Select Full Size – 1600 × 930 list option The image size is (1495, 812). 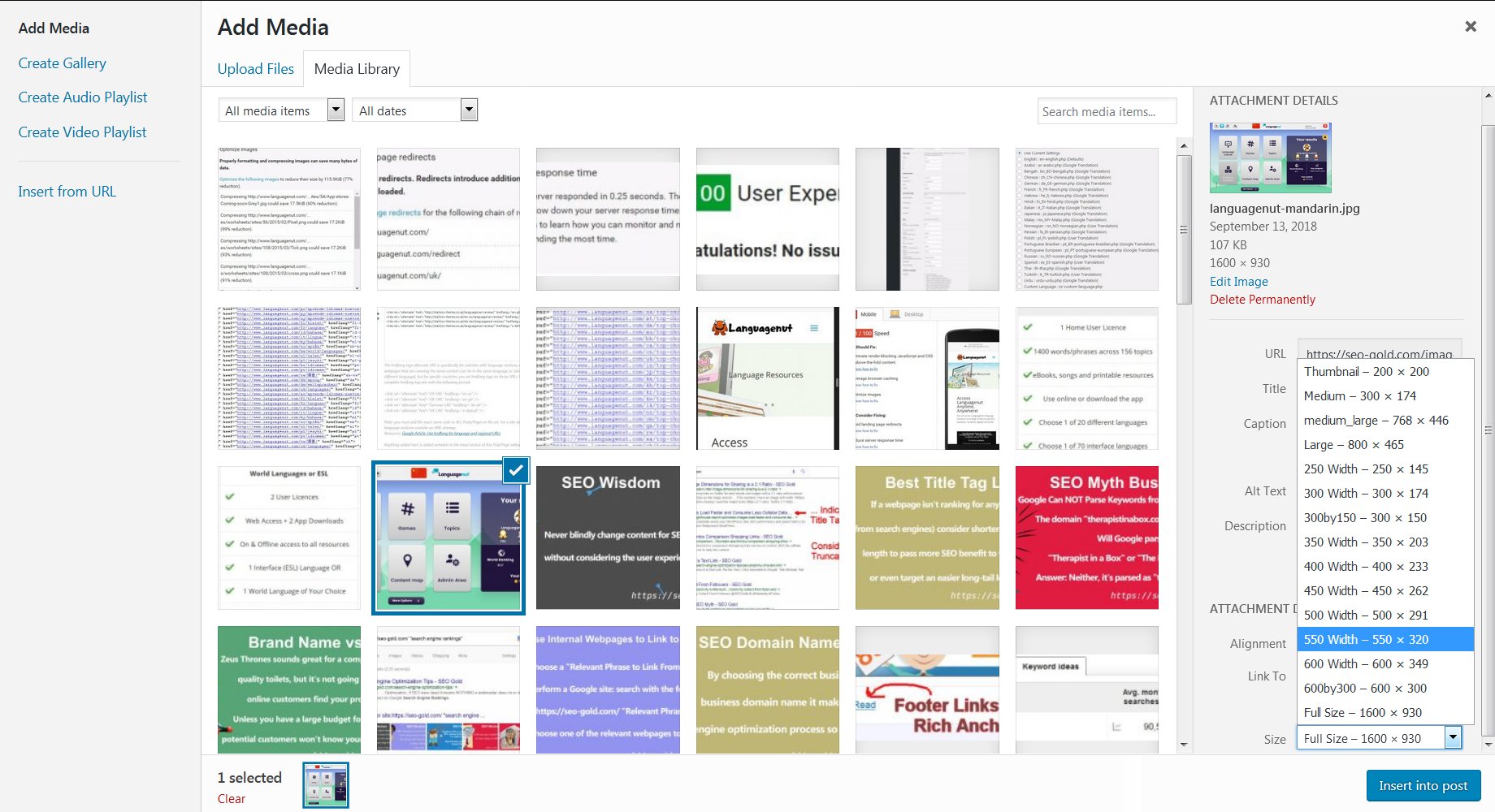coord(1385,712)
